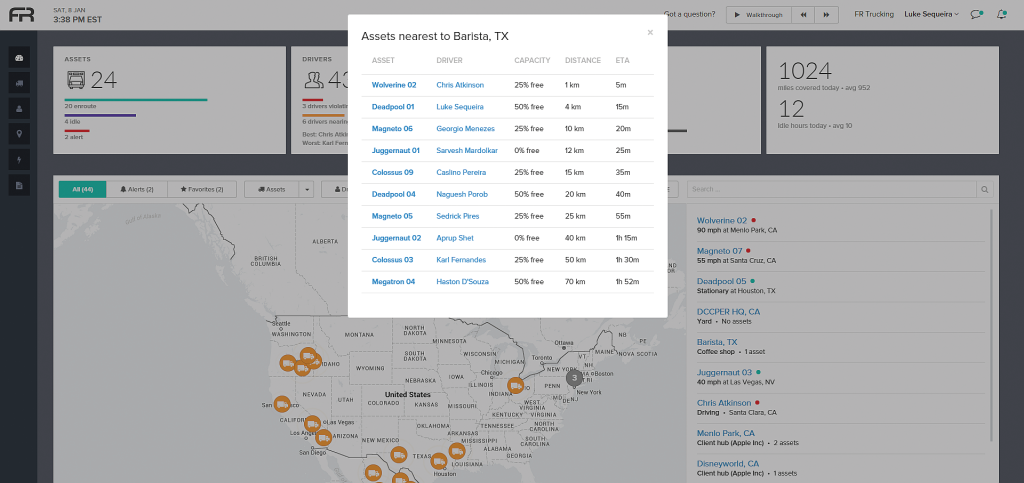Click the rewind walkthrough button
Viewport: 1024px width, 483px height.
(803, 15)
